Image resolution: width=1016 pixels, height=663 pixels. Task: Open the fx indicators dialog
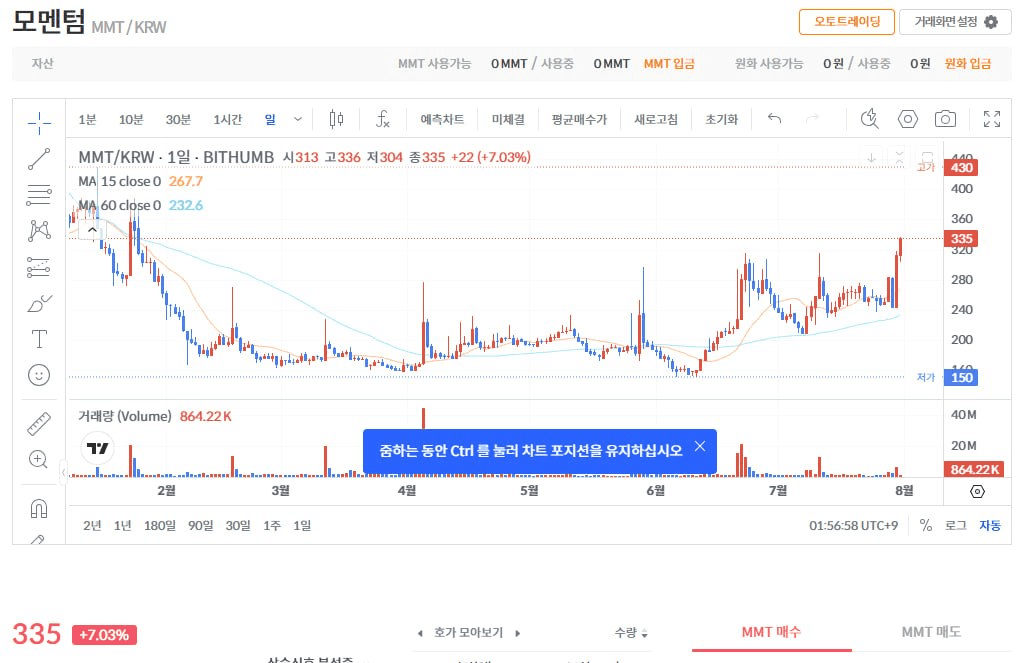click(383, 119)
